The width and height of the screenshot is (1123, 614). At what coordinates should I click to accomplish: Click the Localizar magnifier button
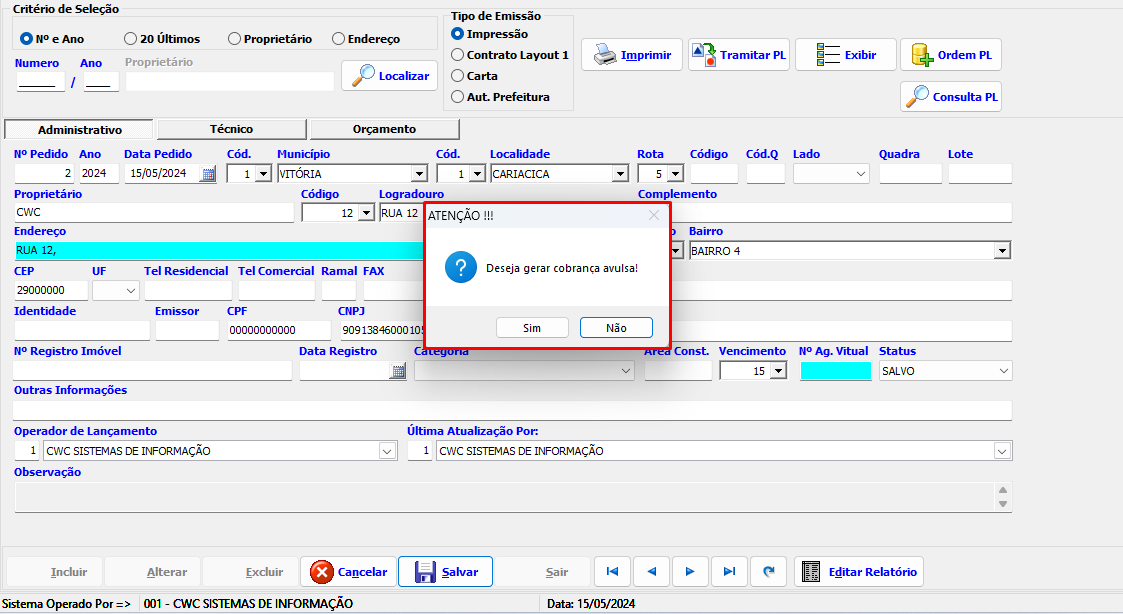tap(390, 76)
